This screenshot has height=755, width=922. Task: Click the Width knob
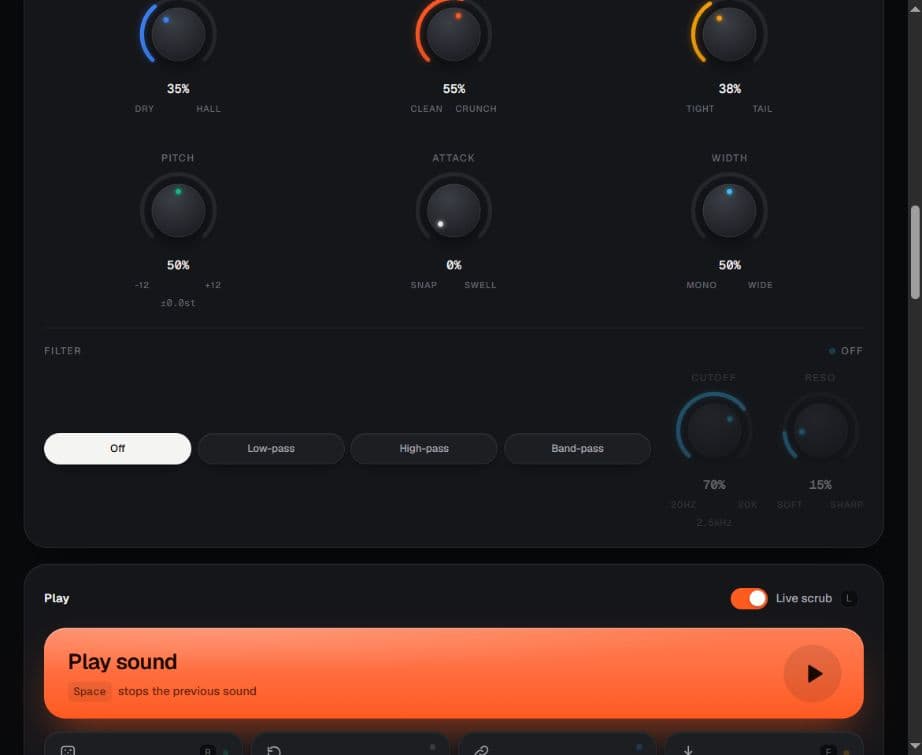[729, 210]
